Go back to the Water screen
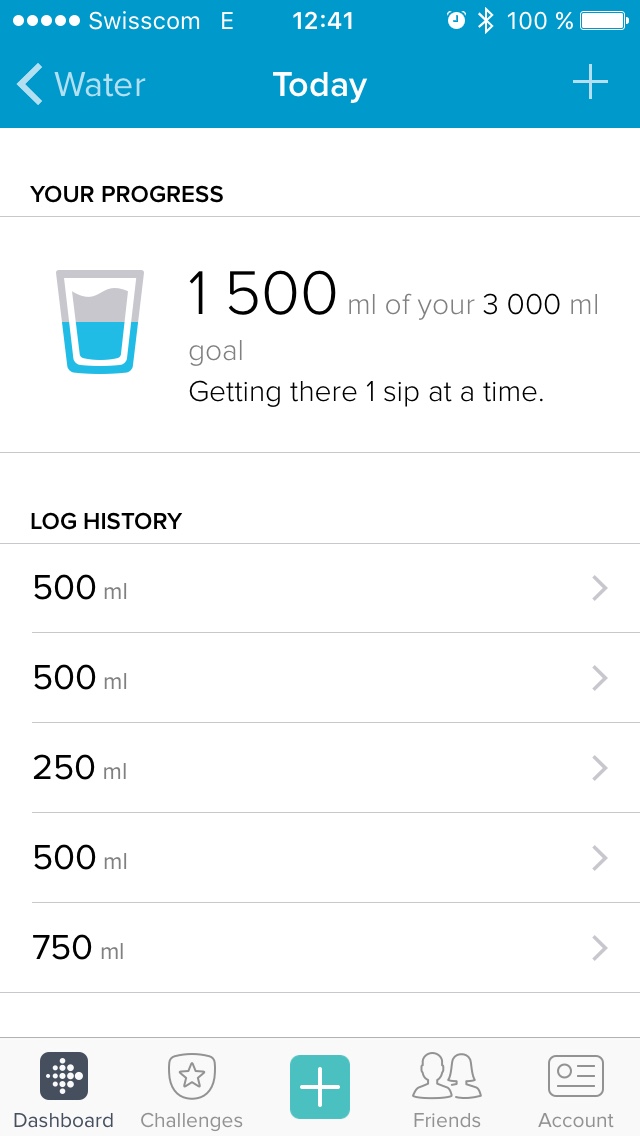Screen dimensions: 640x1136 [81, 84]
